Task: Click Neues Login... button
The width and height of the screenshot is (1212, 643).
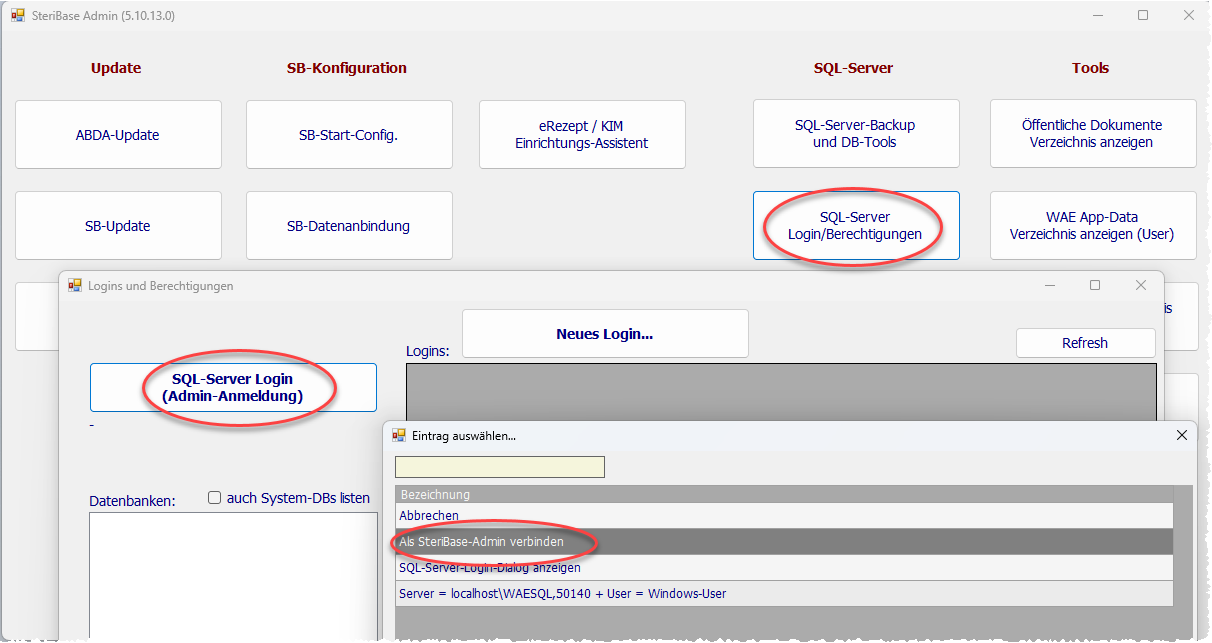Action: click(x=605, y=334)
